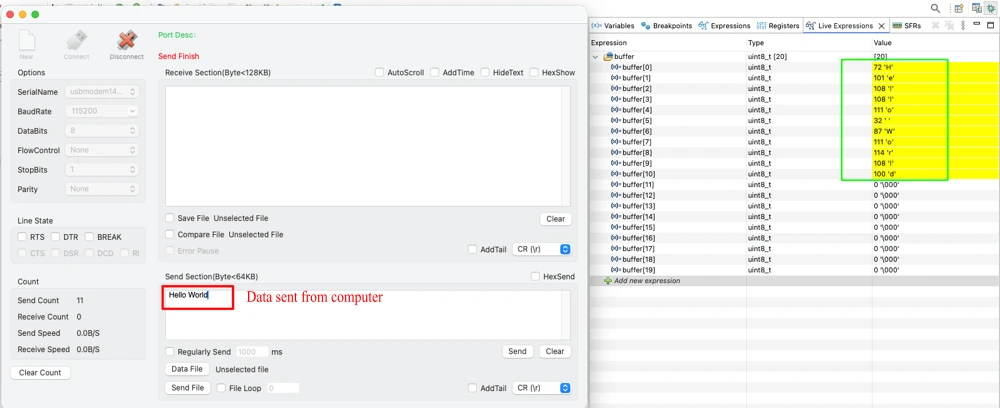Screen dimensions: 1000x408
Task: Enable the AutoScroll checkbox
Action: click(x=380, y=73)
